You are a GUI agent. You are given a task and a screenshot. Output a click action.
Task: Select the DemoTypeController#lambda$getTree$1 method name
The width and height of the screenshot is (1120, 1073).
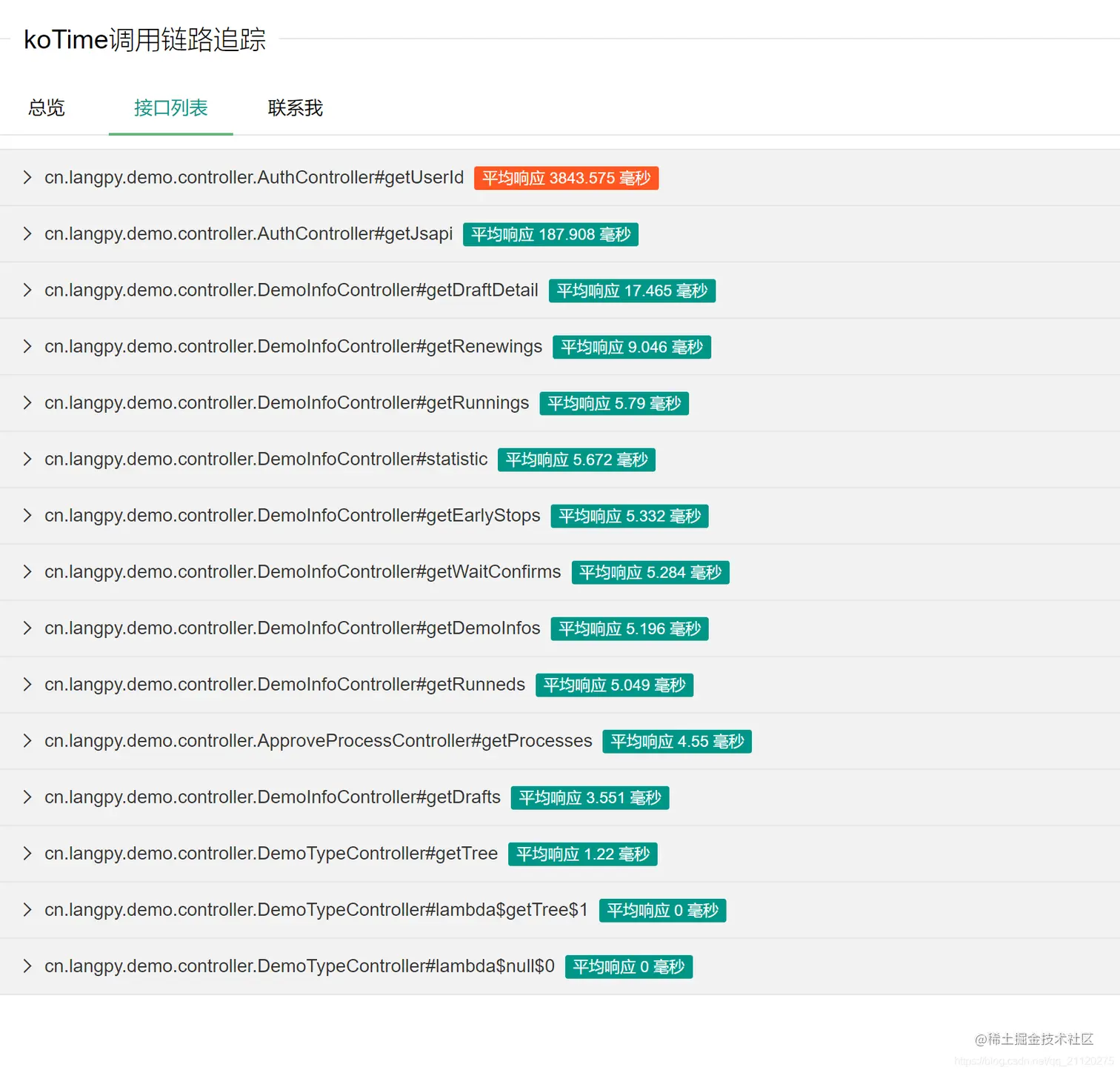(316, 910)
